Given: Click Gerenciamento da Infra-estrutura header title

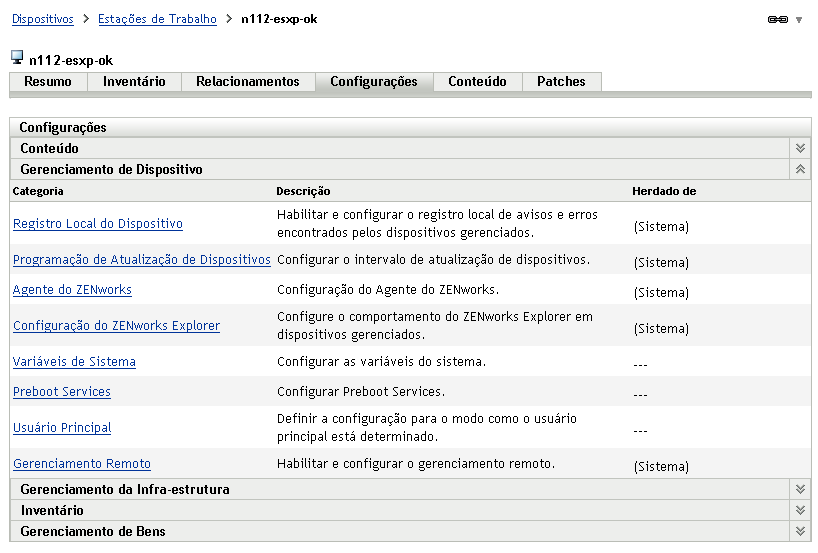Looking at the screenshot, I should pyautogui.click(x=125, y=489).
